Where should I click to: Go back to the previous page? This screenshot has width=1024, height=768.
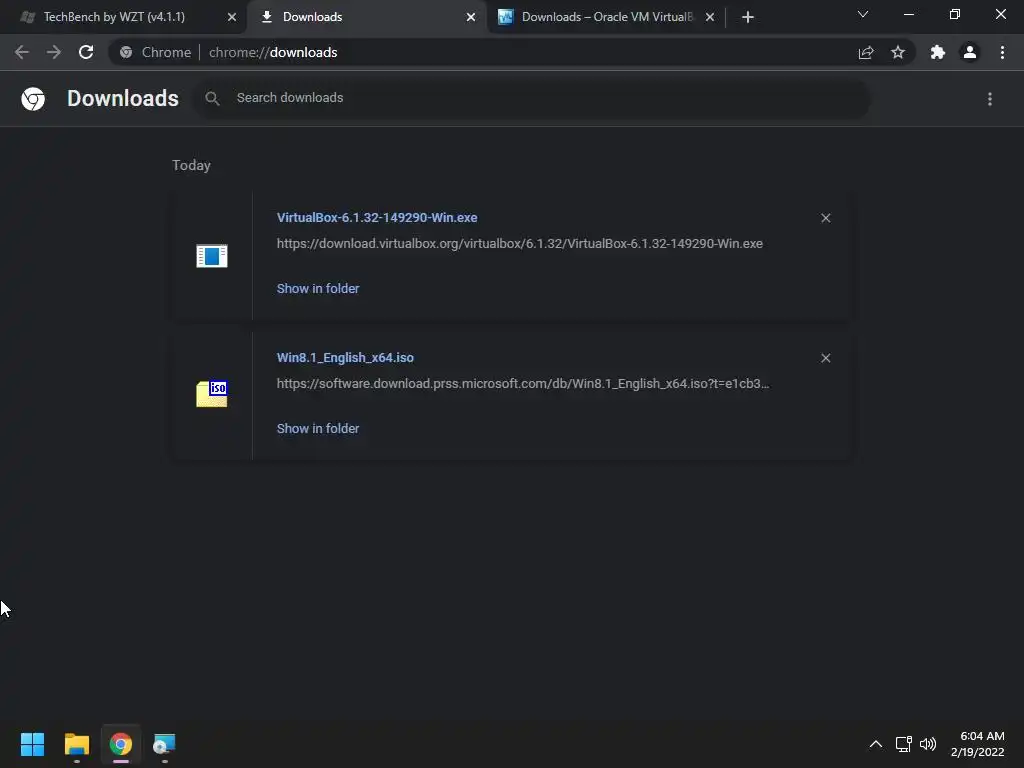tap(22, 52)
